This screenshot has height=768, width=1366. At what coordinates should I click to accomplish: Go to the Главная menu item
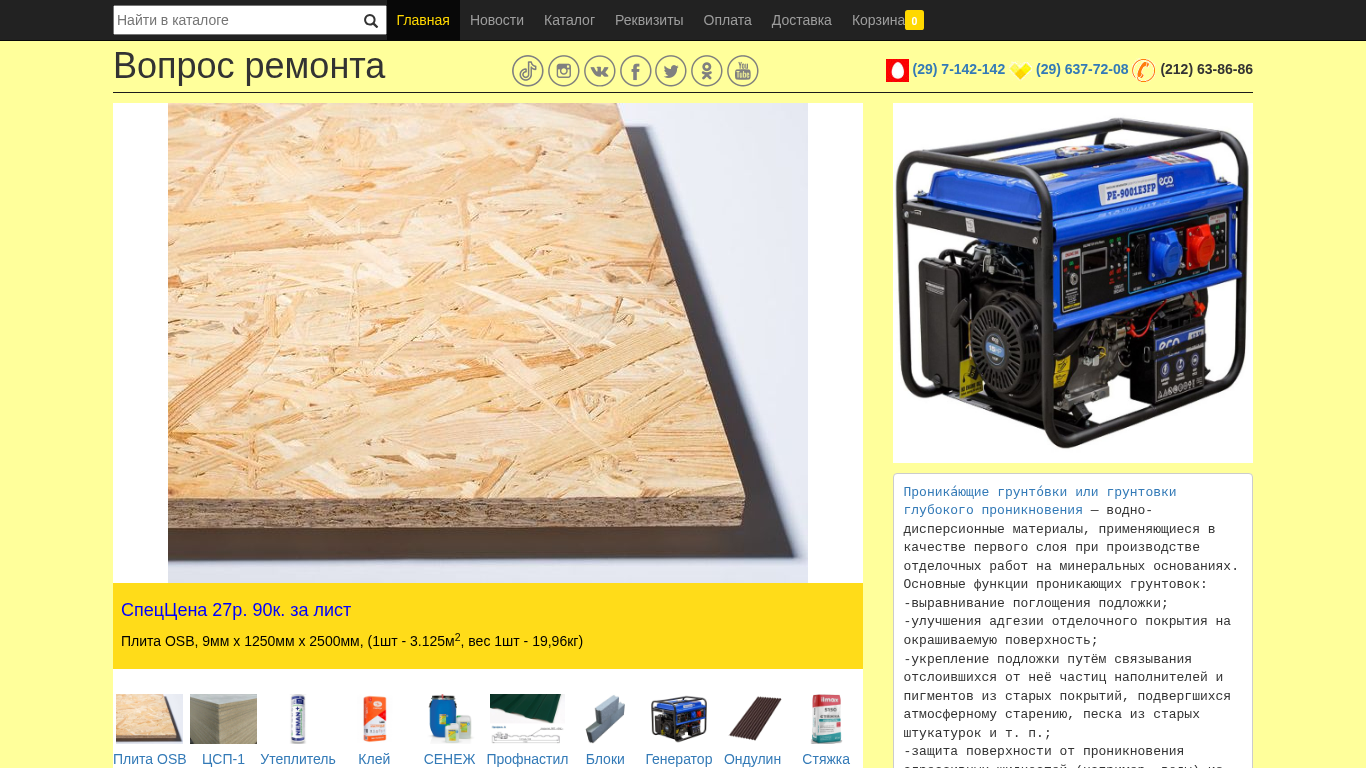423,21
